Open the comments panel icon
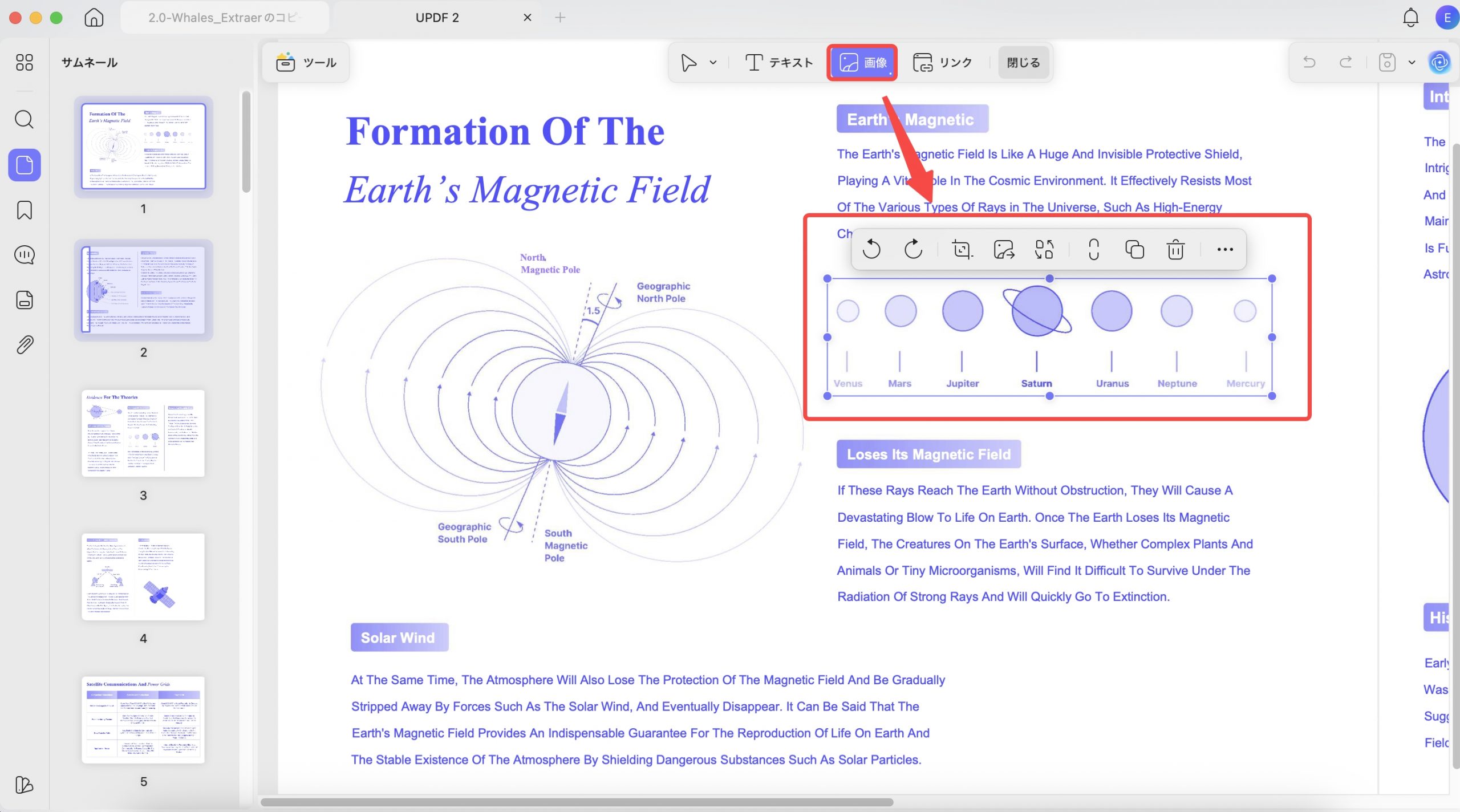 tap(24, 255)
